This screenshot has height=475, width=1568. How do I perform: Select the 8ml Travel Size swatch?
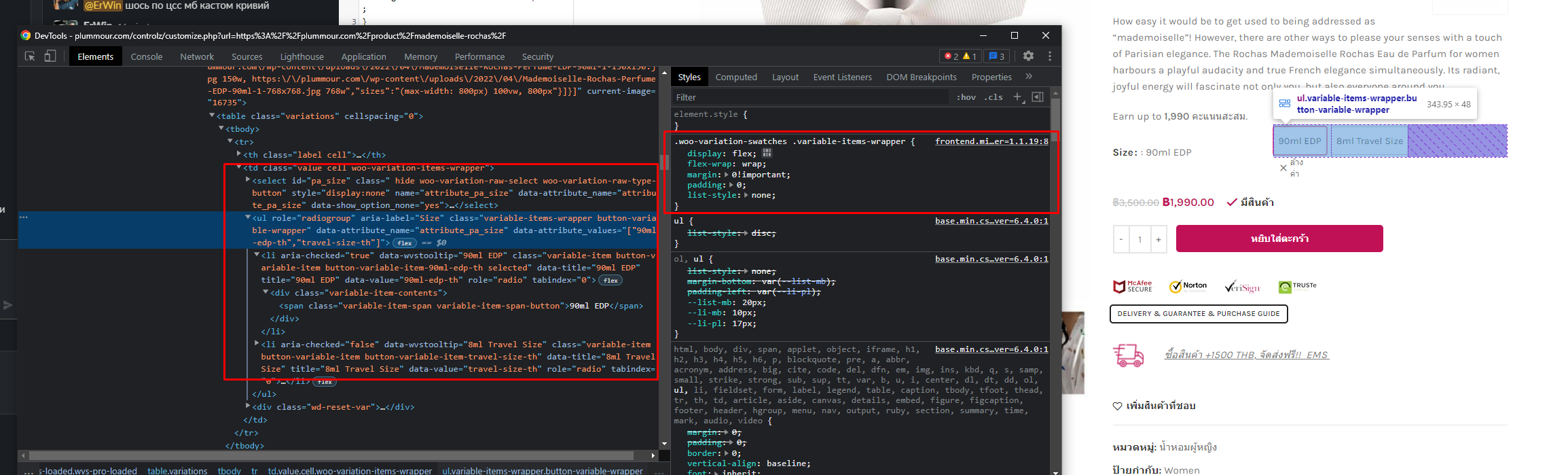[1370, 141]
